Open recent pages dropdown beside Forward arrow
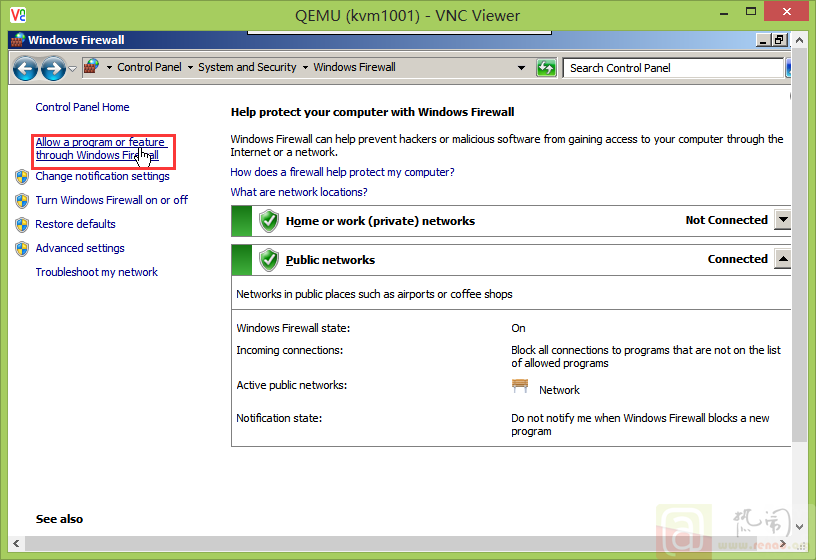 [x=72, y=68]
